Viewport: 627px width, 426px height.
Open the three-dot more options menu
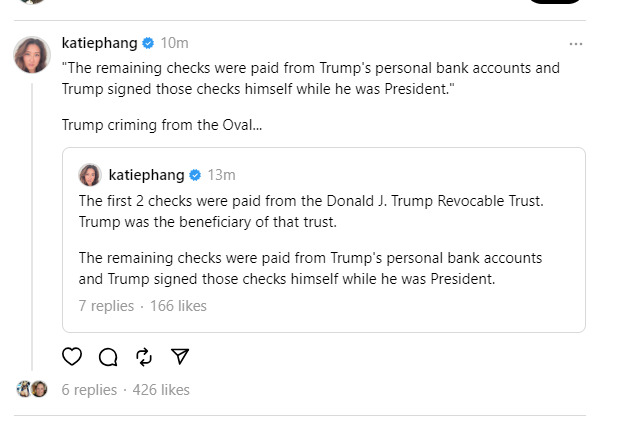pyautogui.click(x=575, y=44)
